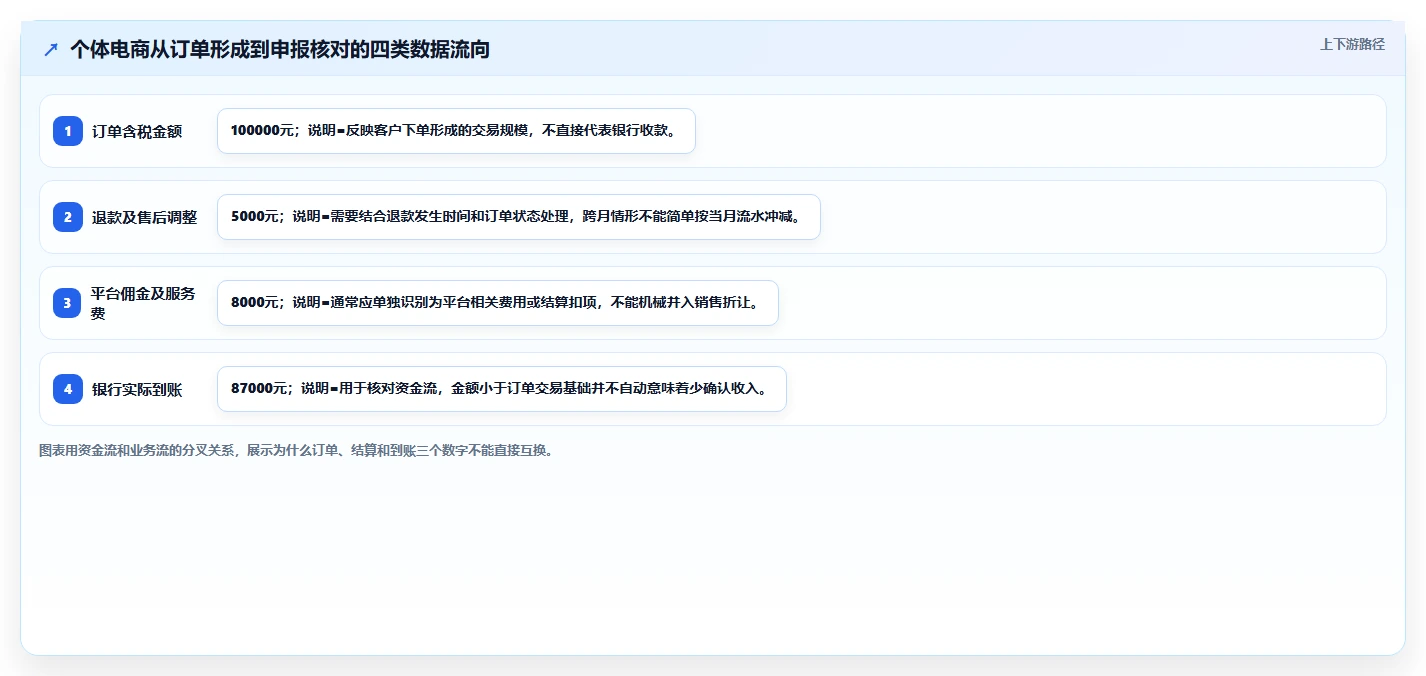Click the 上下游路径 label
This screenshot has width=1426, height=676.
(x=1352, y=44)
